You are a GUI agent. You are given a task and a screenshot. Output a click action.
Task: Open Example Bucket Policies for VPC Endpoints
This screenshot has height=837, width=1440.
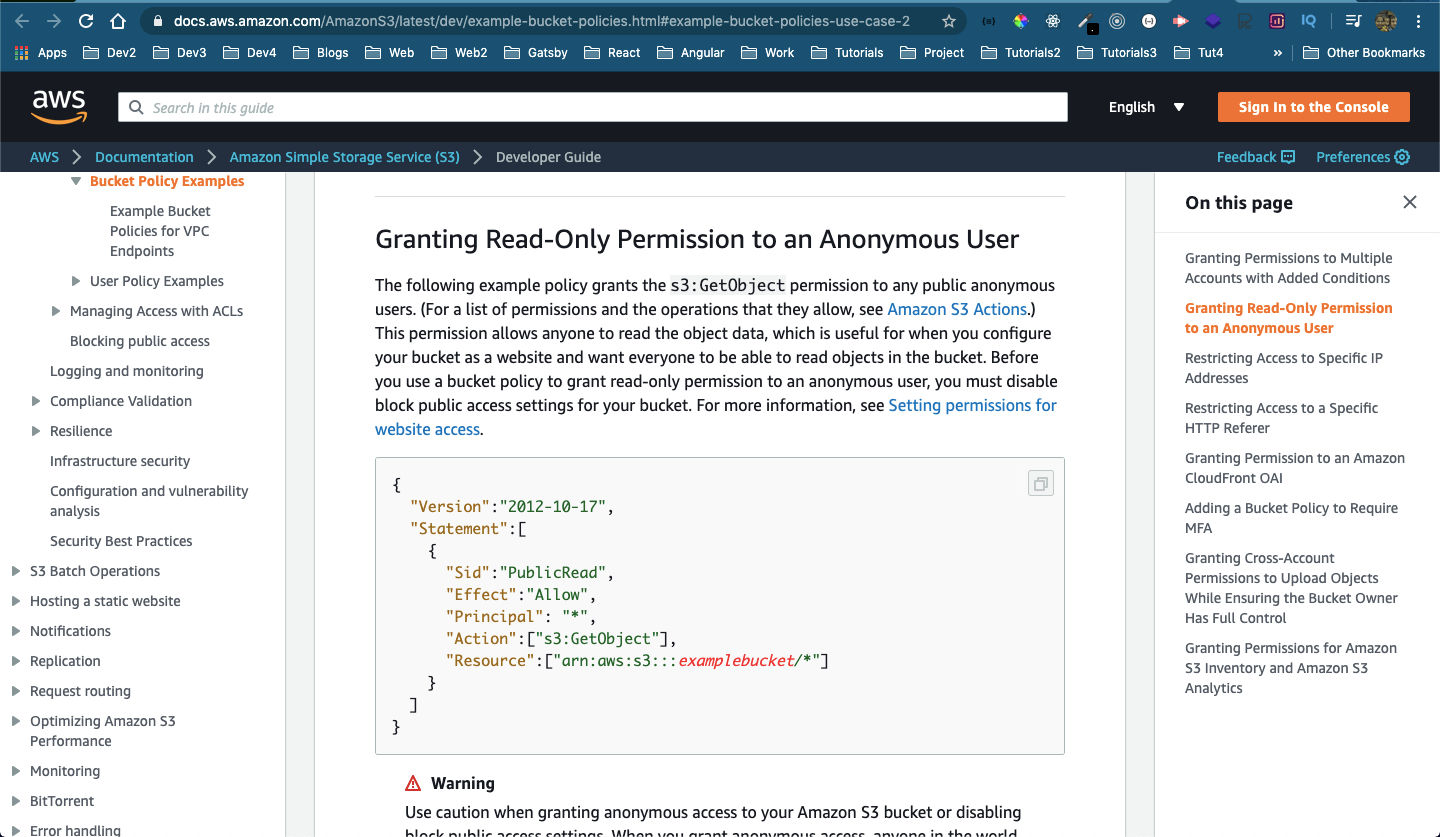(x=160, y=231)
